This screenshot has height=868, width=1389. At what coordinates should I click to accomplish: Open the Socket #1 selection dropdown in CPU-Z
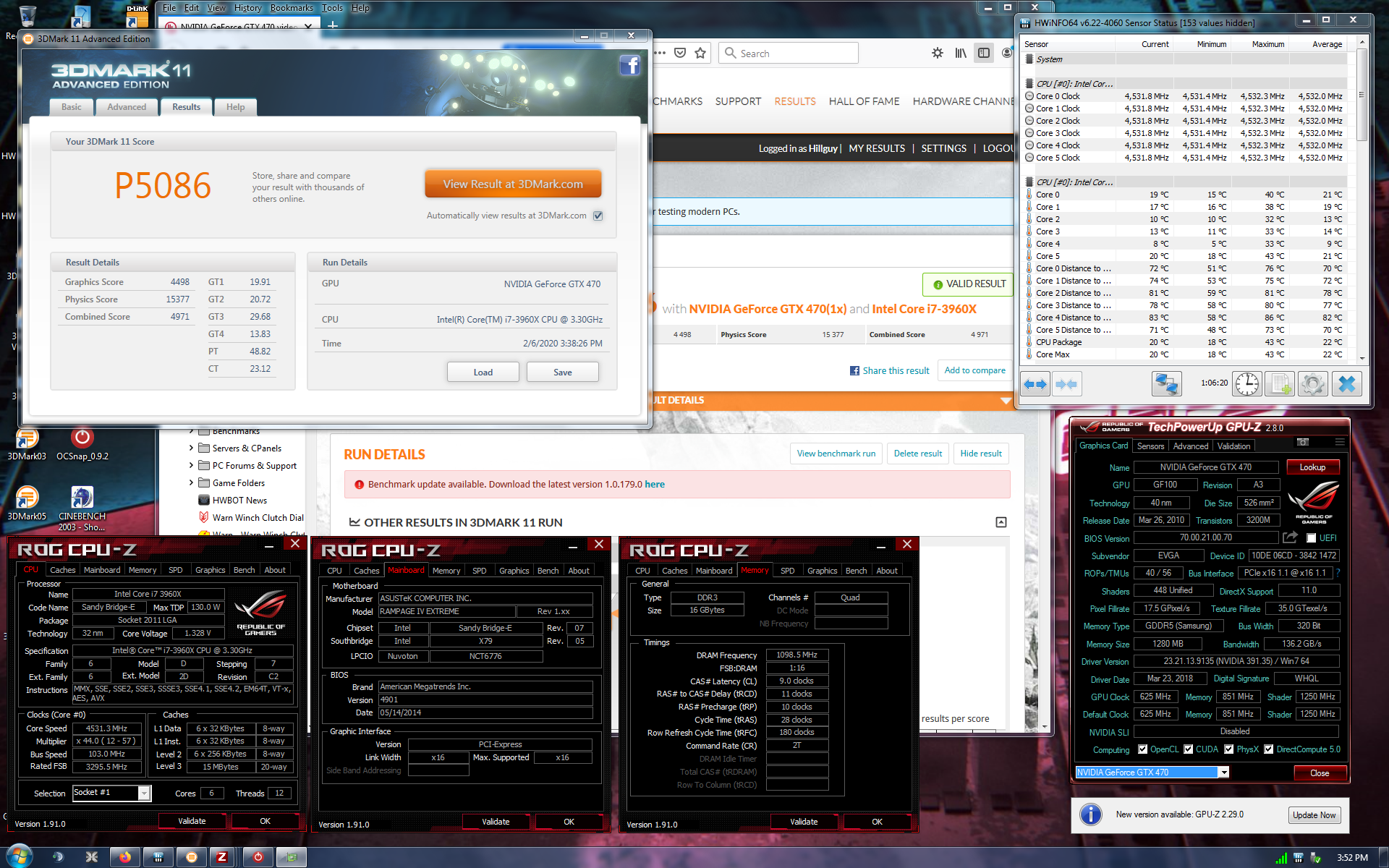(x=144, y=793)
